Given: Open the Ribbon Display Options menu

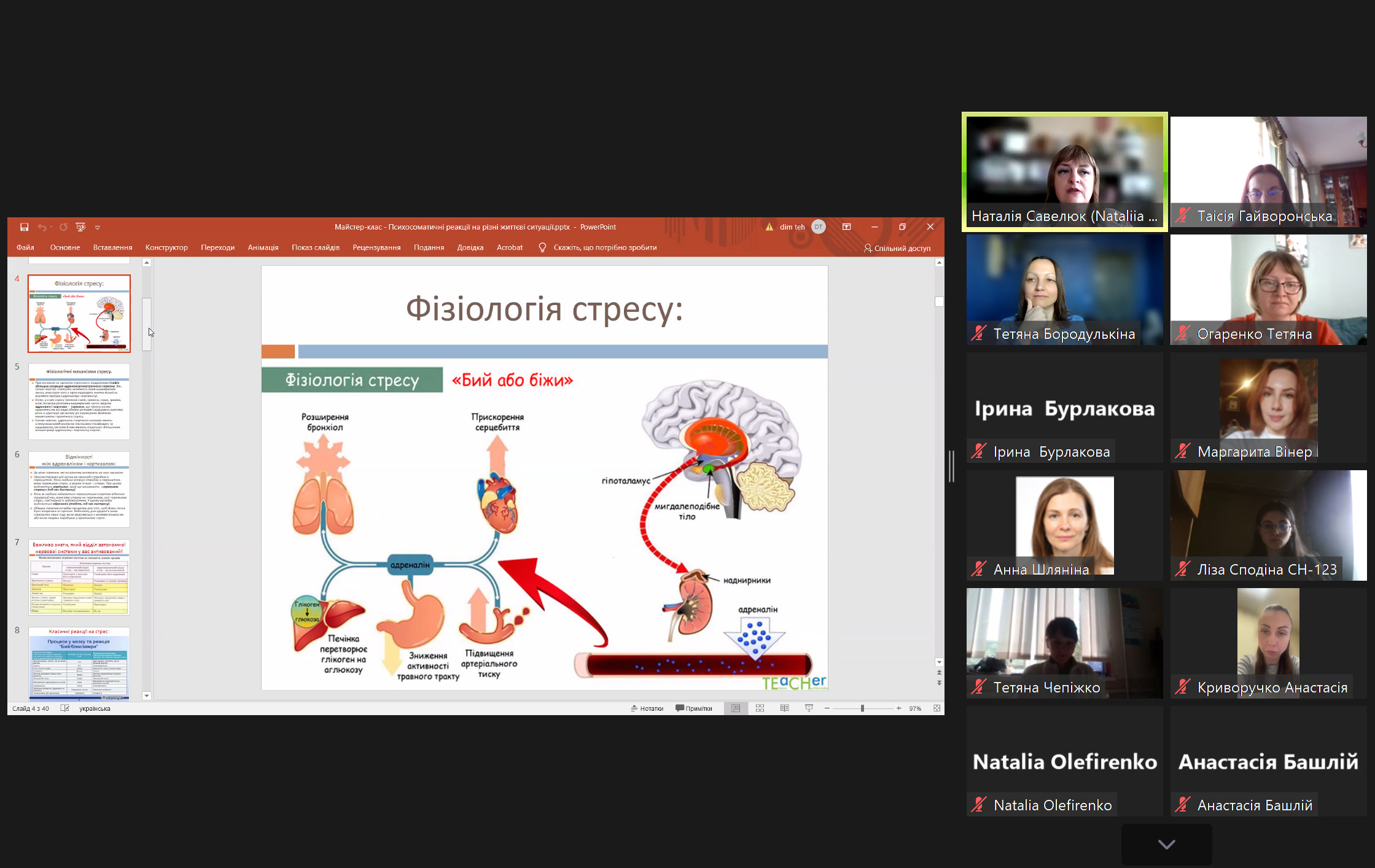Looking at the screenshot, I should (846, 227).
